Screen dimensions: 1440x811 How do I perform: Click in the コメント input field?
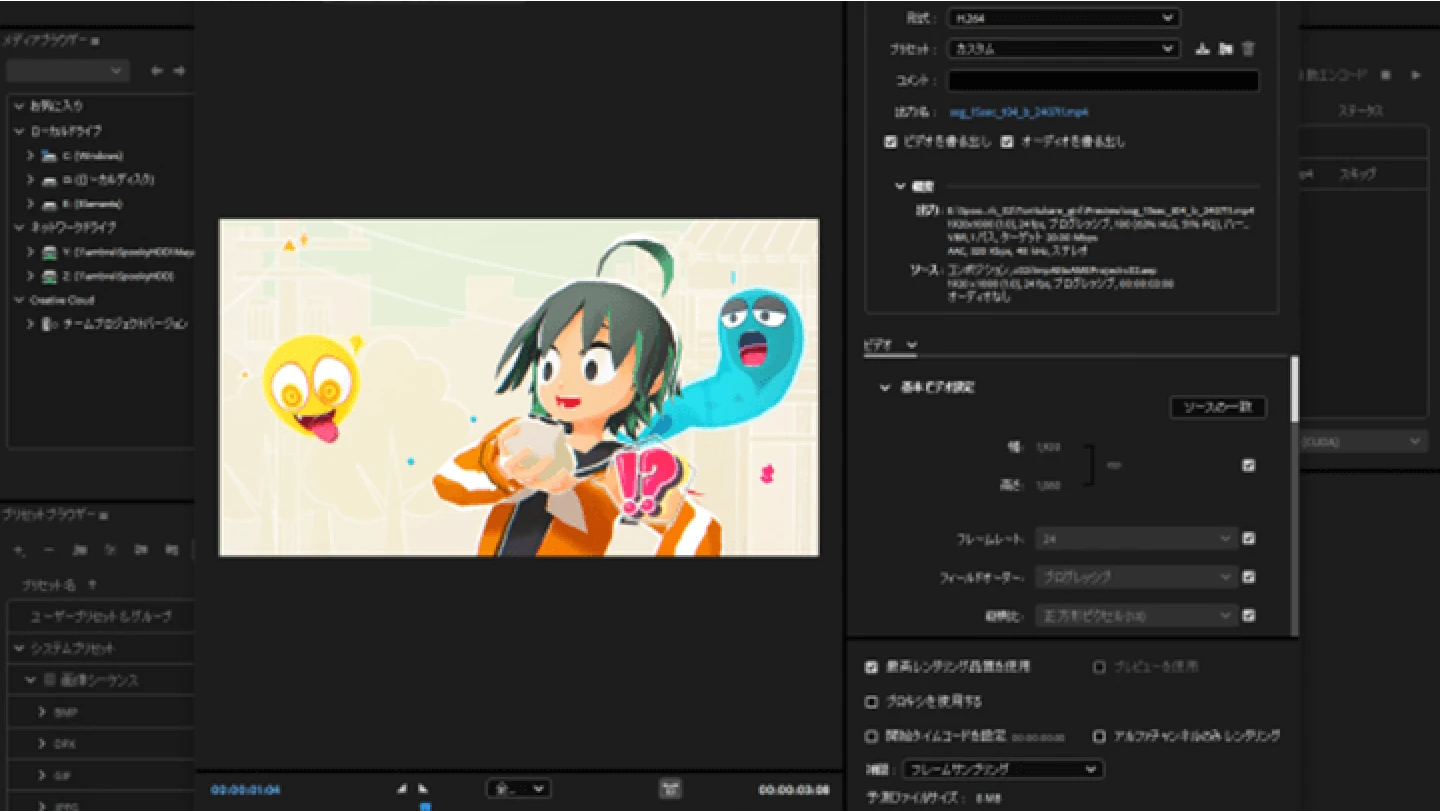[x=1103, y=81]
